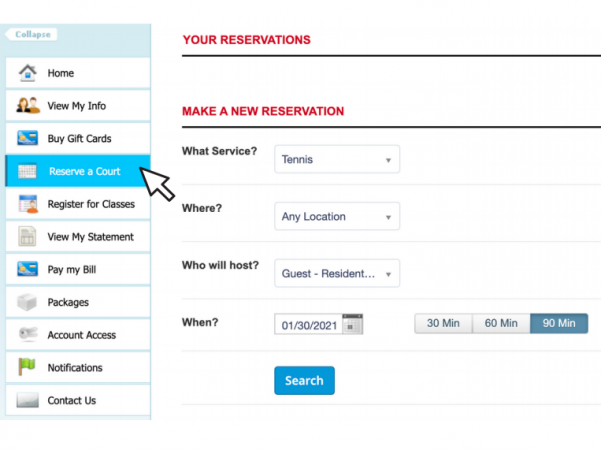Go to Account Access in sidebar
This screenshot has width=601, height=450.
click(81, 335)
